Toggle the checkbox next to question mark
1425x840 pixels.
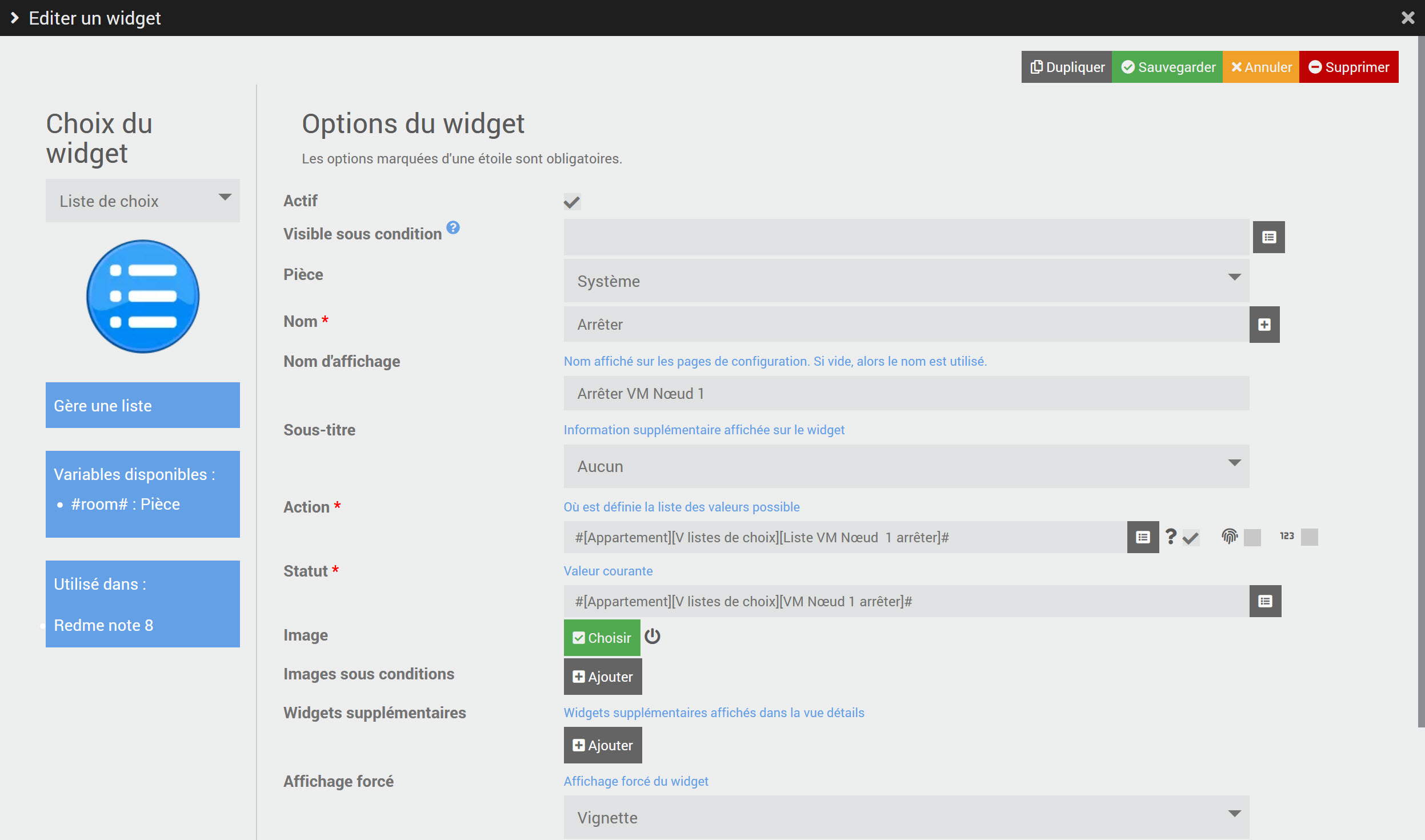[1191, 538]
